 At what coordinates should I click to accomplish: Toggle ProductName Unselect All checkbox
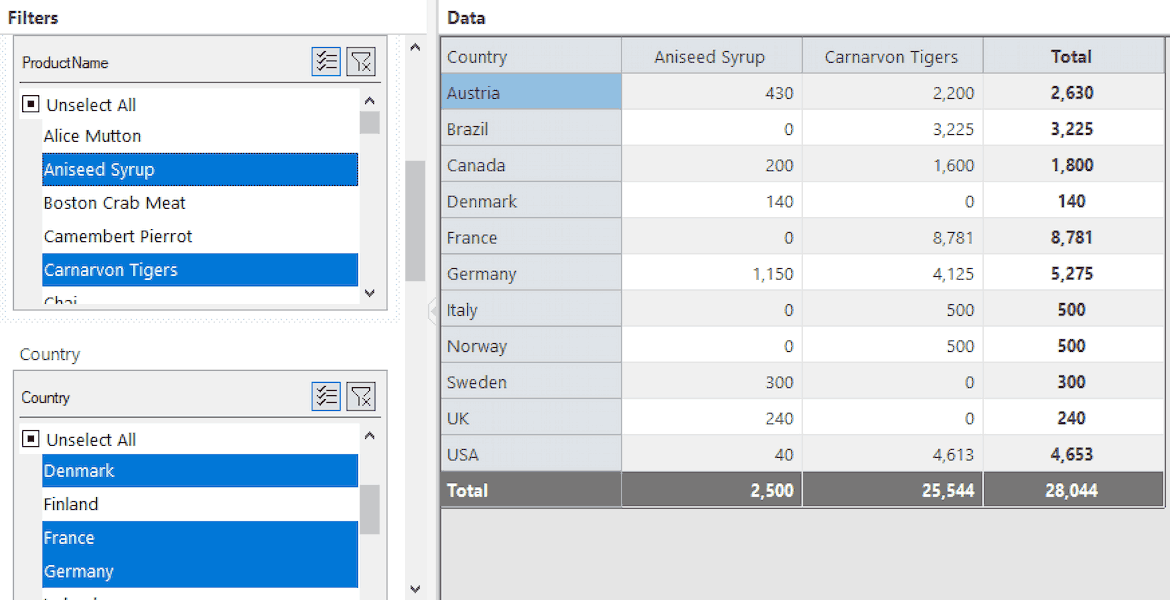tap(31, 104)
